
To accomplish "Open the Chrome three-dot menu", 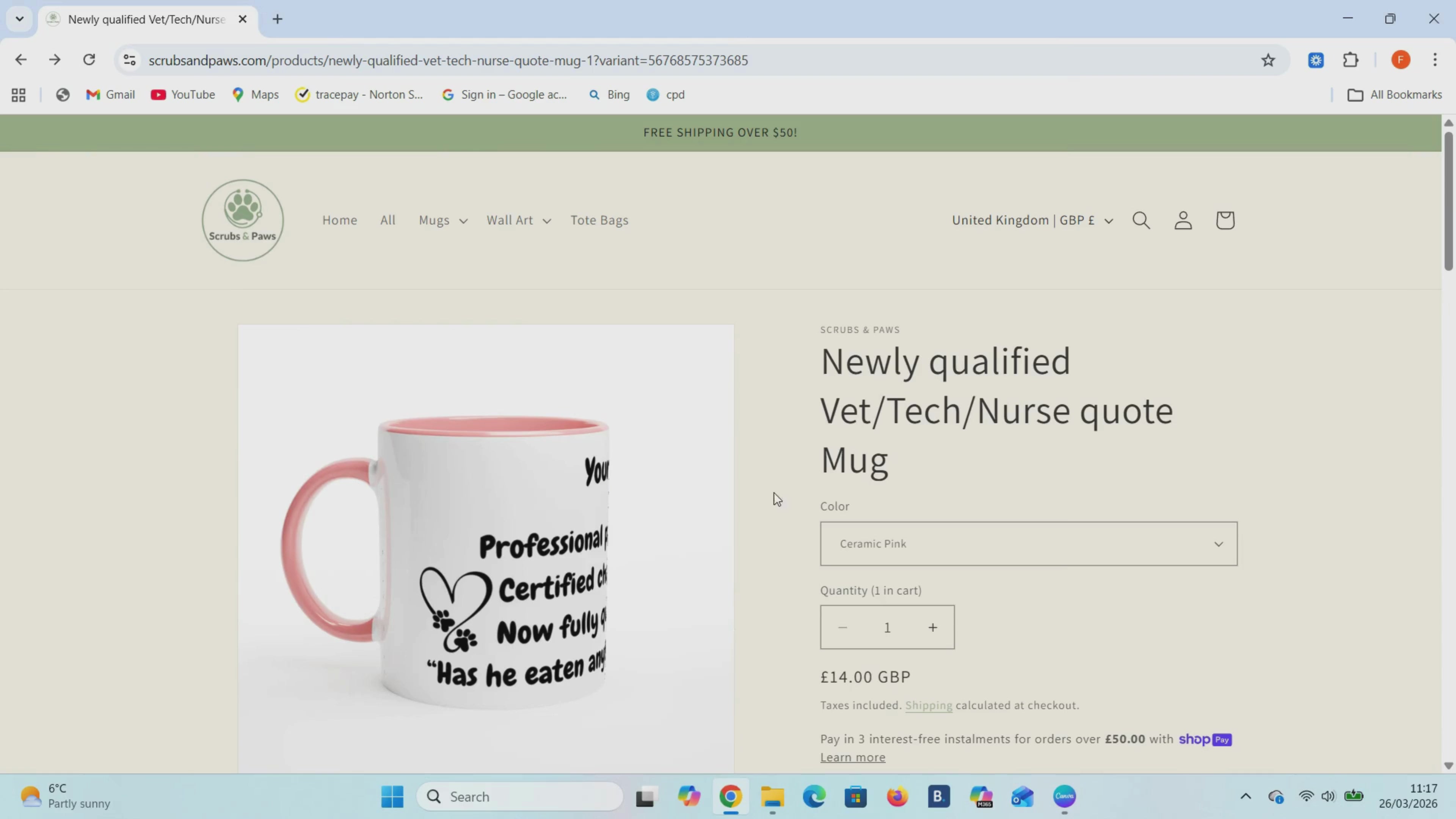I will [1434, 60].
